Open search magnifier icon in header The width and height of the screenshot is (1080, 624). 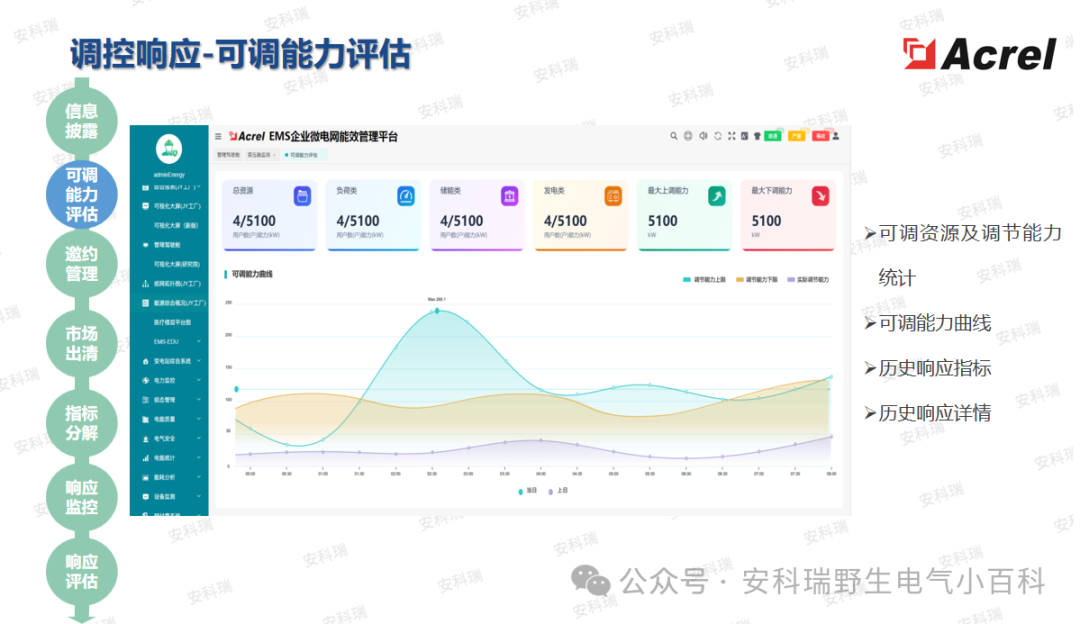(x=674, y=136)
